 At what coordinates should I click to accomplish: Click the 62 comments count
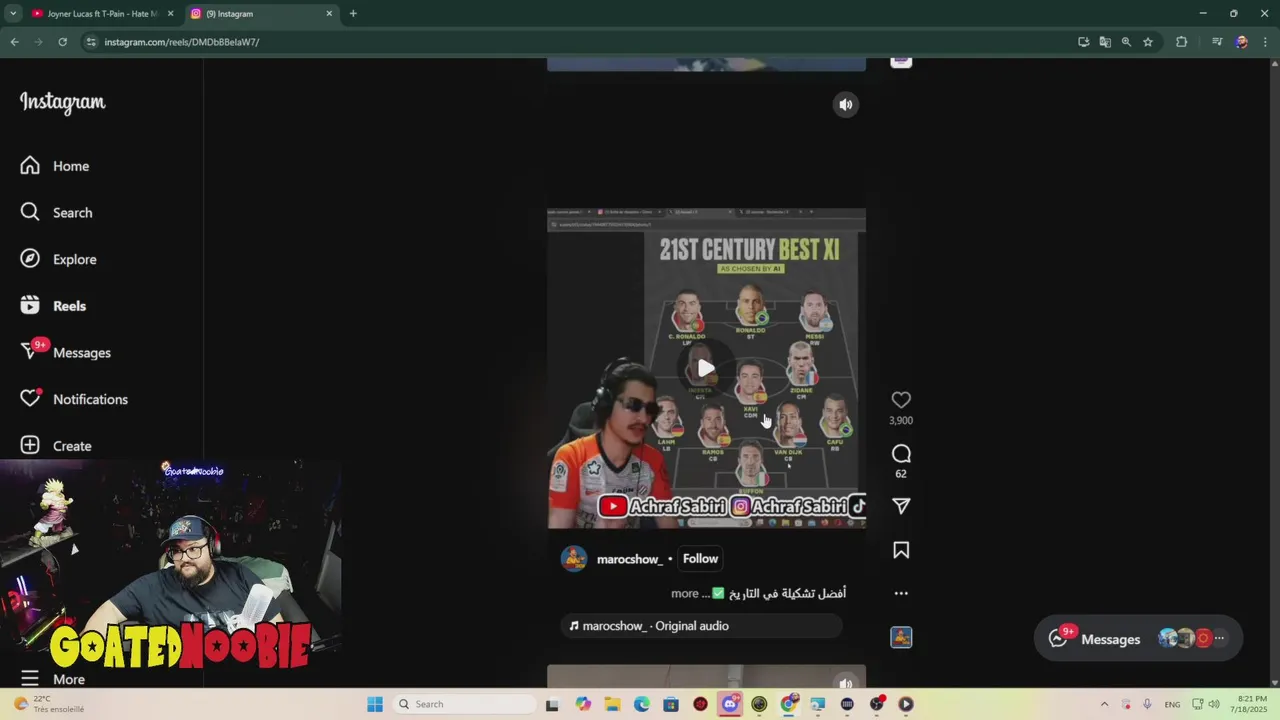coord(901,474)
